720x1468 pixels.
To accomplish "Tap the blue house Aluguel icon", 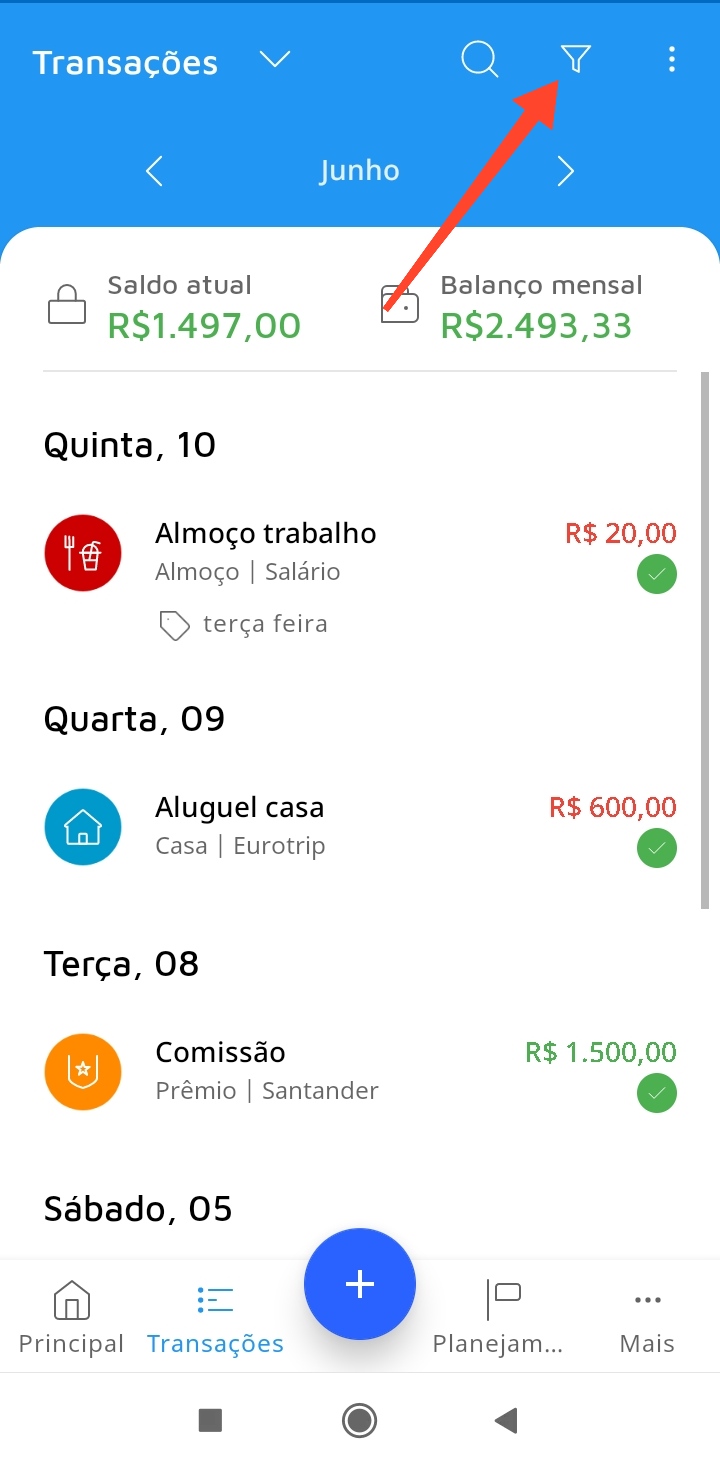I will pyautogui.click(x=83, y=827).
